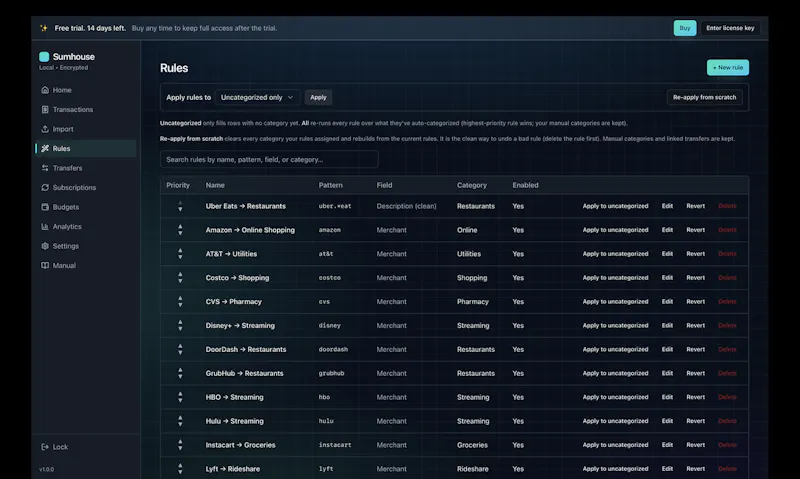The width and height of the screenshot is (800, 479).
Task: Revert the Disney+ Streaming rule
Action: 695,325
